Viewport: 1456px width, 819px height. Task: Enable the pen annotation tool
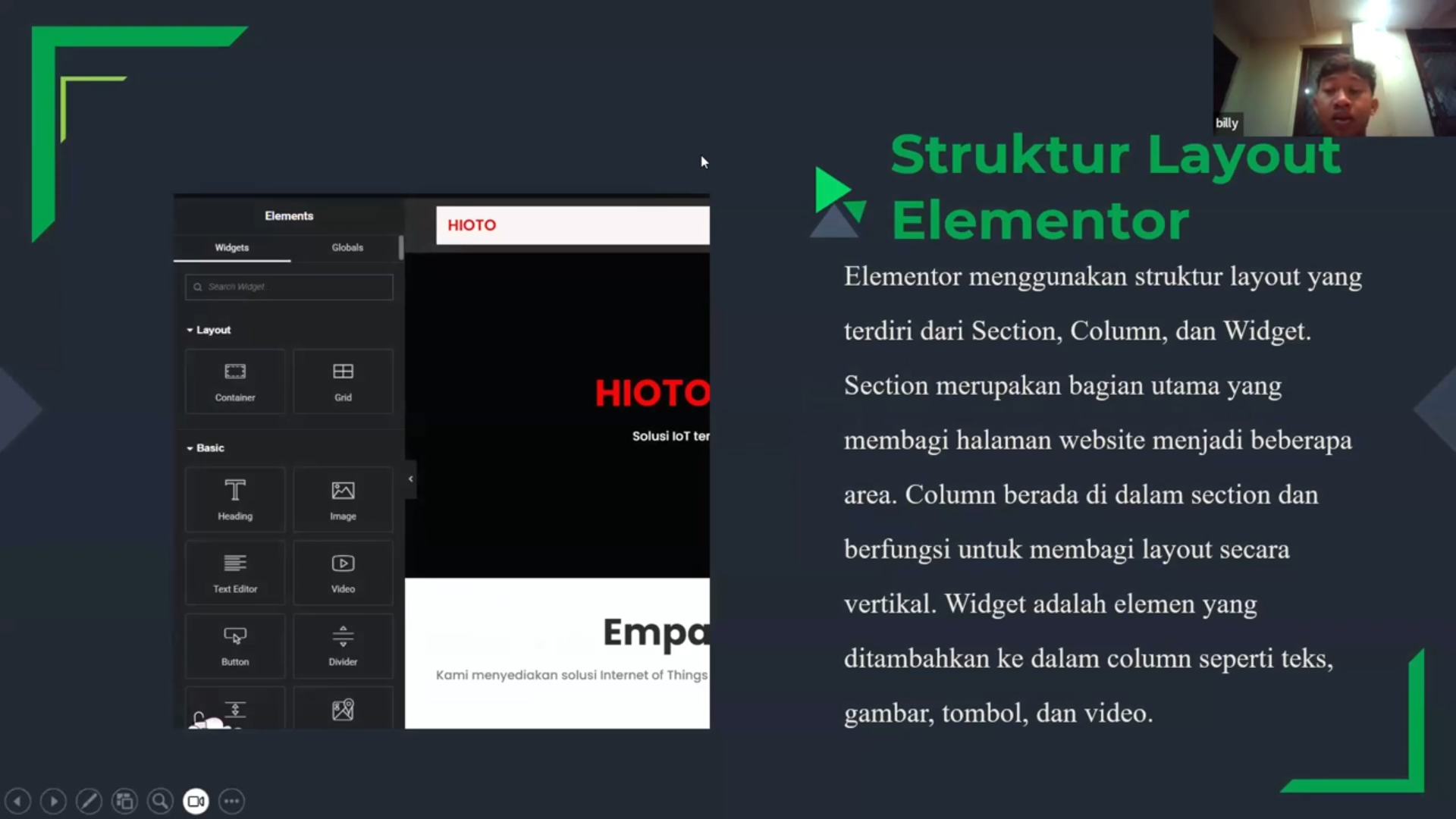(x=89, y=801)
